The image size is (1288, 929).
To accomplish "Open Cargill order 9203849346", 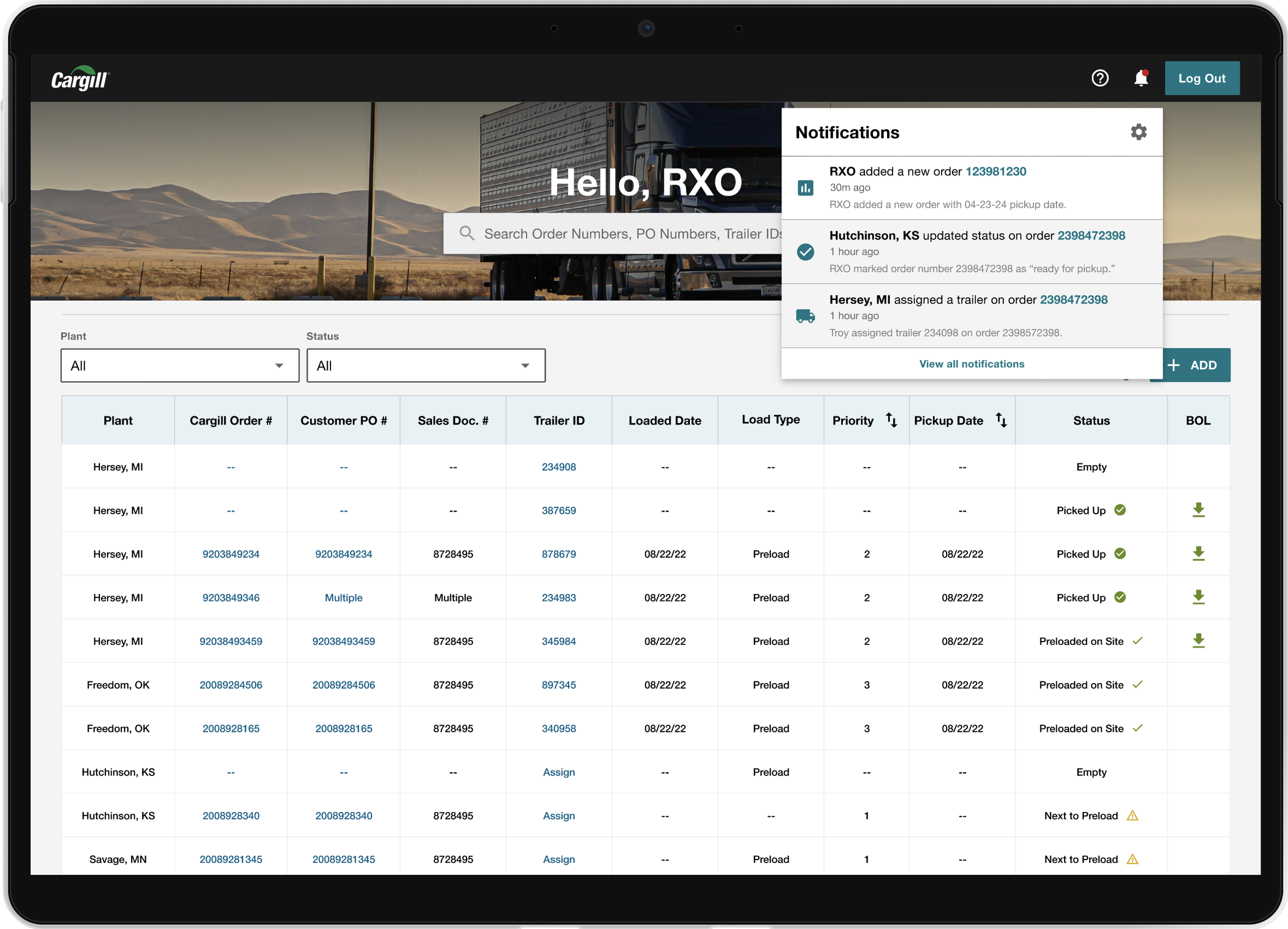I will pos(231,598).
